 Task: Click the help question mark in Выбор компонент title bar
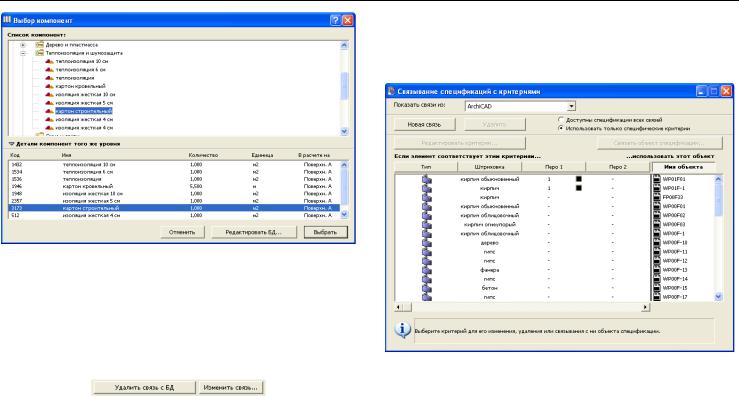point(335,20)
